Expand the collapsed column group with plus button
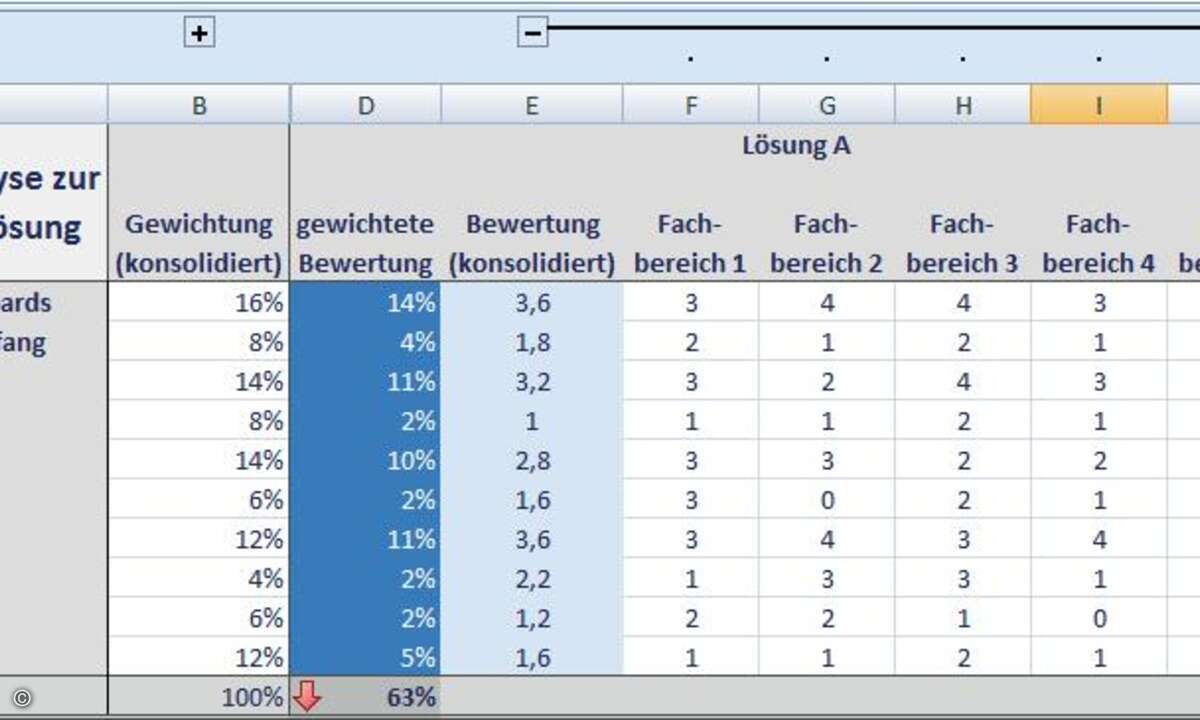1200x720 pixels. point(200,33)
